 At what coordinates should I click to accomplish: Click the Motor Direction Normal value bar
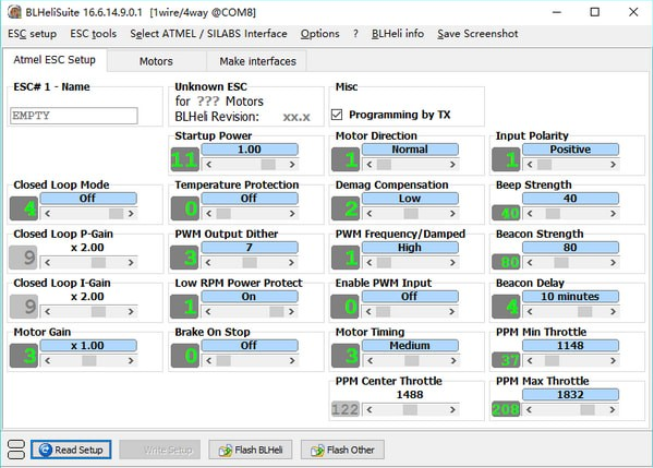[x=410, y=149]
